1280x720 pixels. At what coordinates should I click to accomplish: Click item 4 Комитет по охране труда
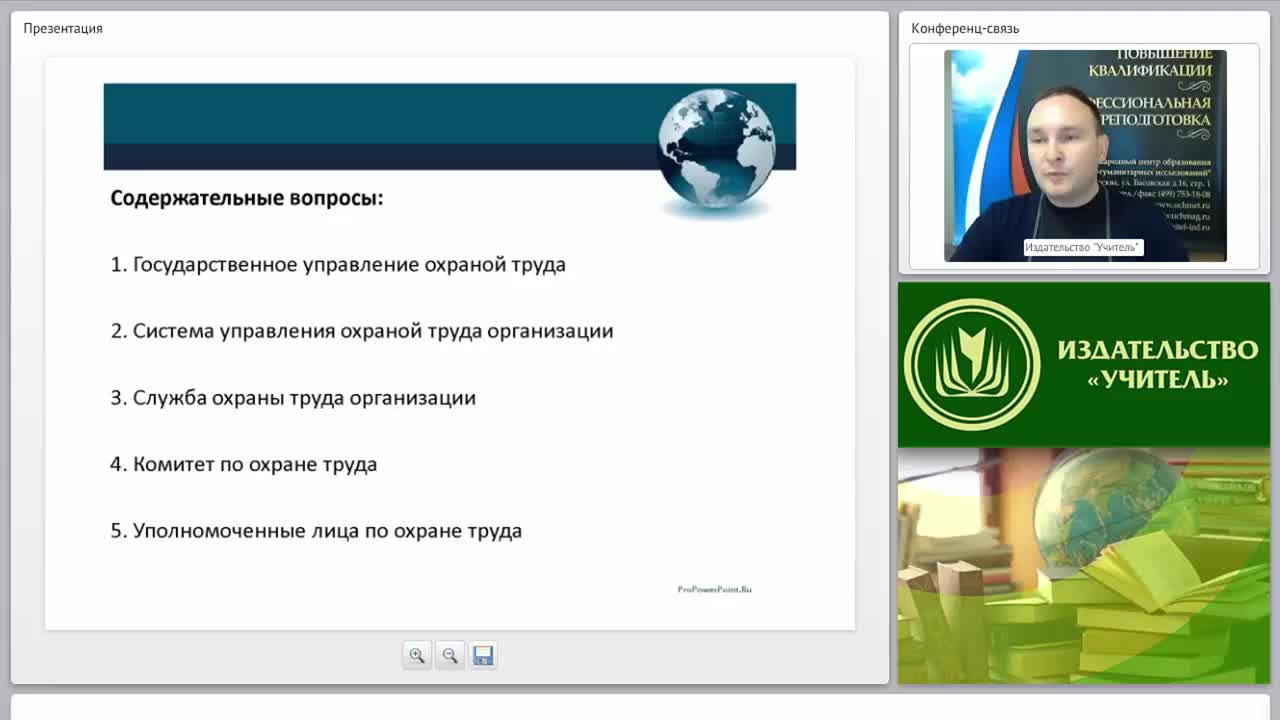(x=244, y=464)
